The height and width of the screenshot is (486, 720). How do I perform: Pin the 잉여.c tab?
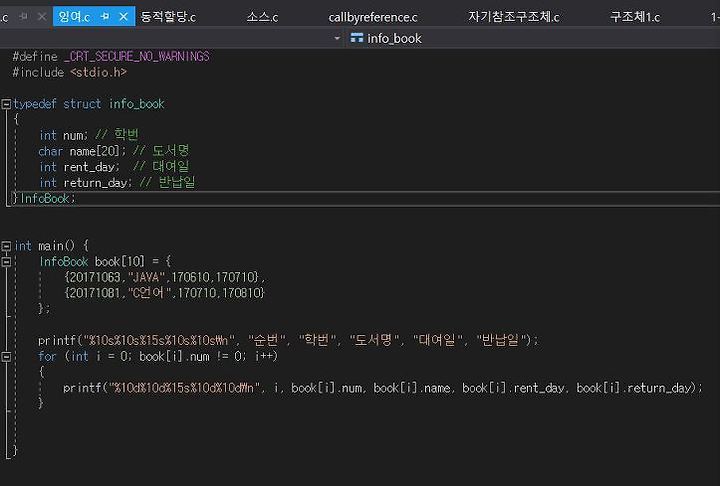click(105, 17)
